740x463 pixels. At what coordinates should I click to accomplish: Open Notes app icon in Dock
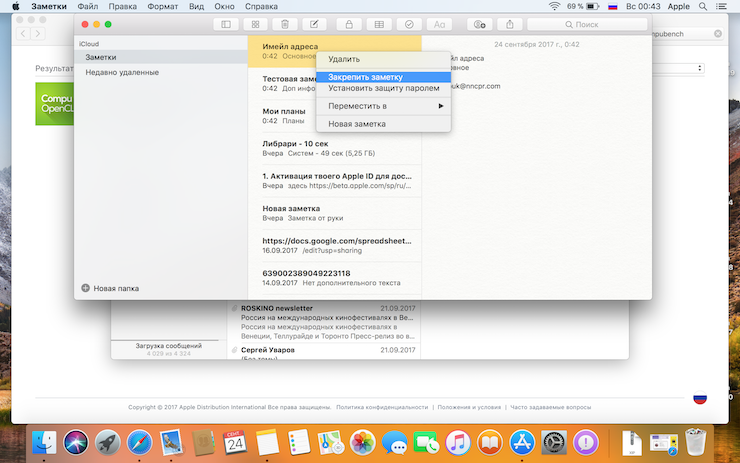point(267,443)
